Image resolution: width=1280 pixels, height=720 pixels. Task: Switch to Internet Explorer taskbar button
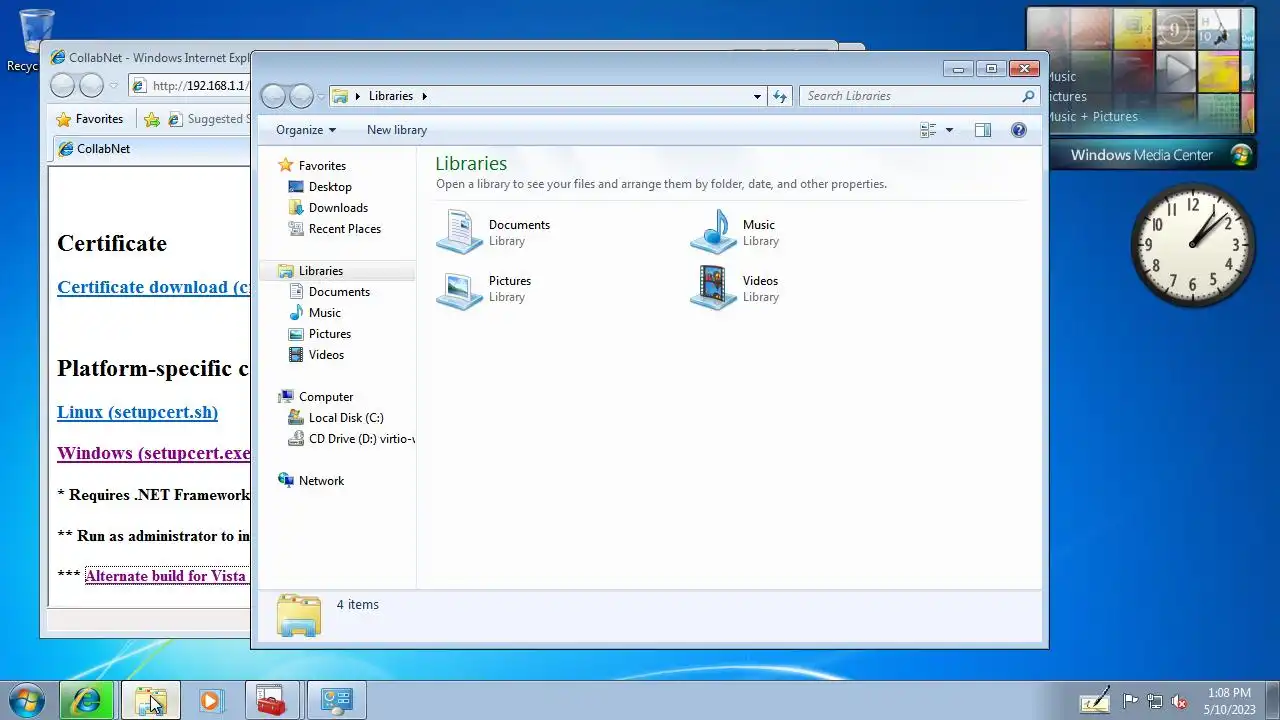pyautogui.click(x=87, y=700)
